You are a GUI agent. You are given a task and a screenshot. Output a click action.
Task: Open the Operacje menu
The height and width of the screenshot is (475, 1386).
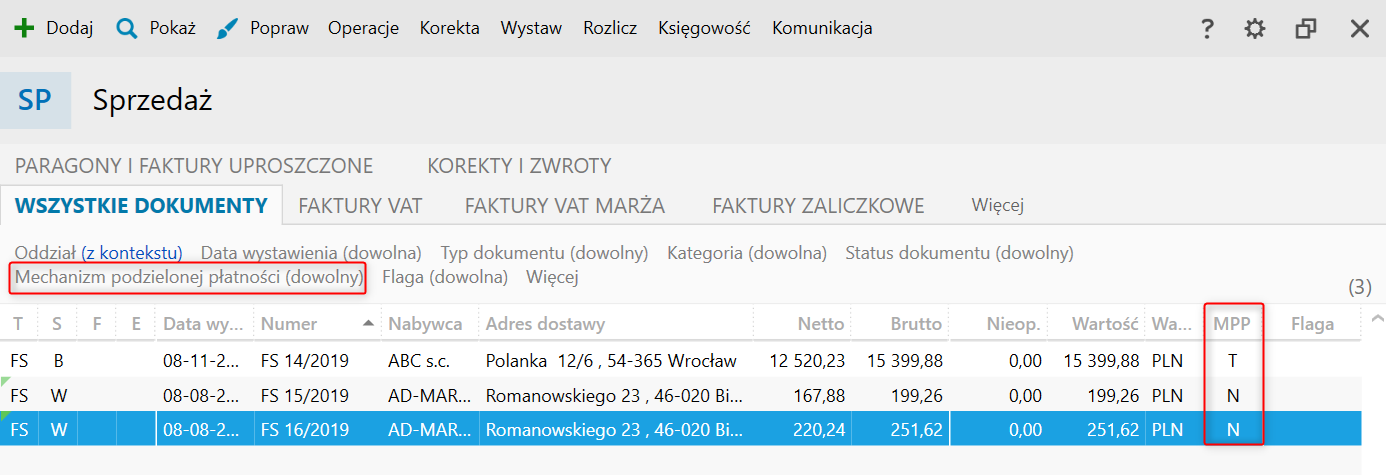[363, 29]
